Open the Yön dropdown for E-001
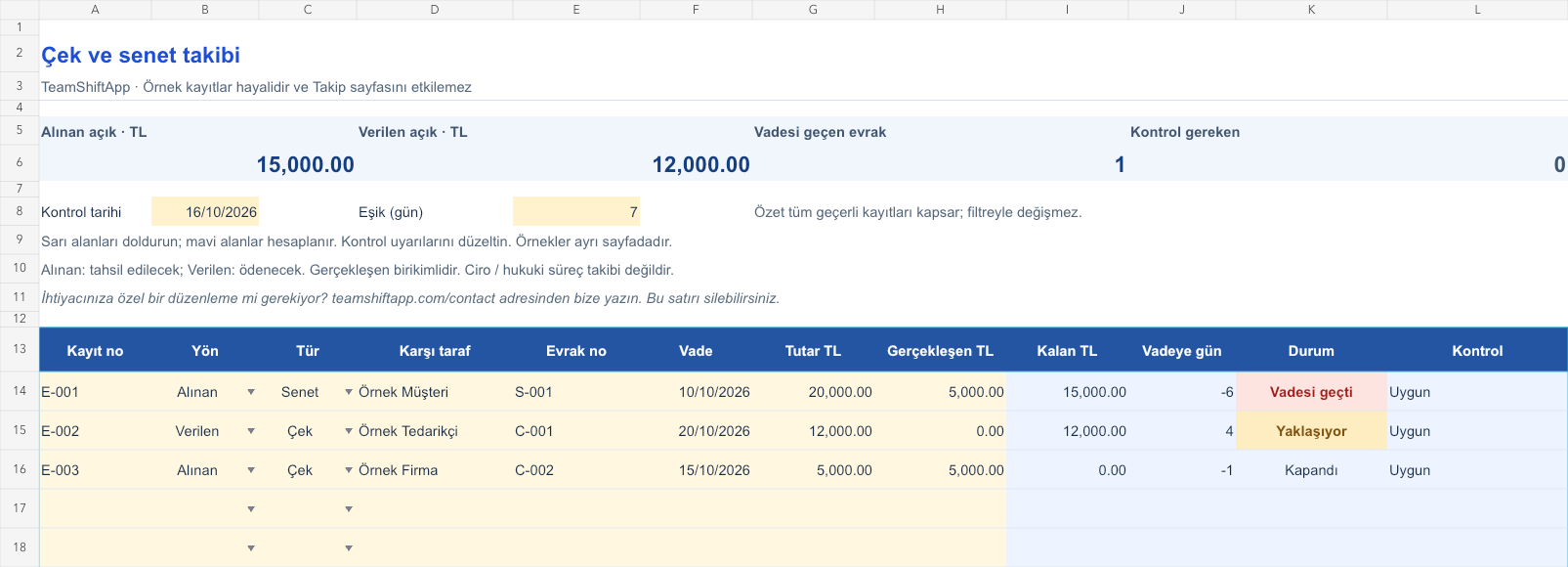Viewport: 1568px width, 567px height. (x=251, y=392)
